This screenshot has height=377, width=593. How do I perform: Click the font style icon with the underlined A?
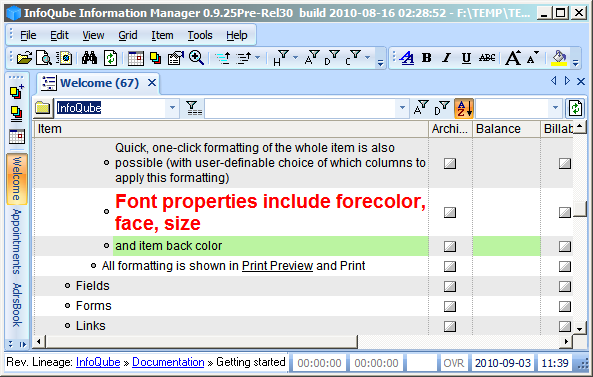[407, 58]
